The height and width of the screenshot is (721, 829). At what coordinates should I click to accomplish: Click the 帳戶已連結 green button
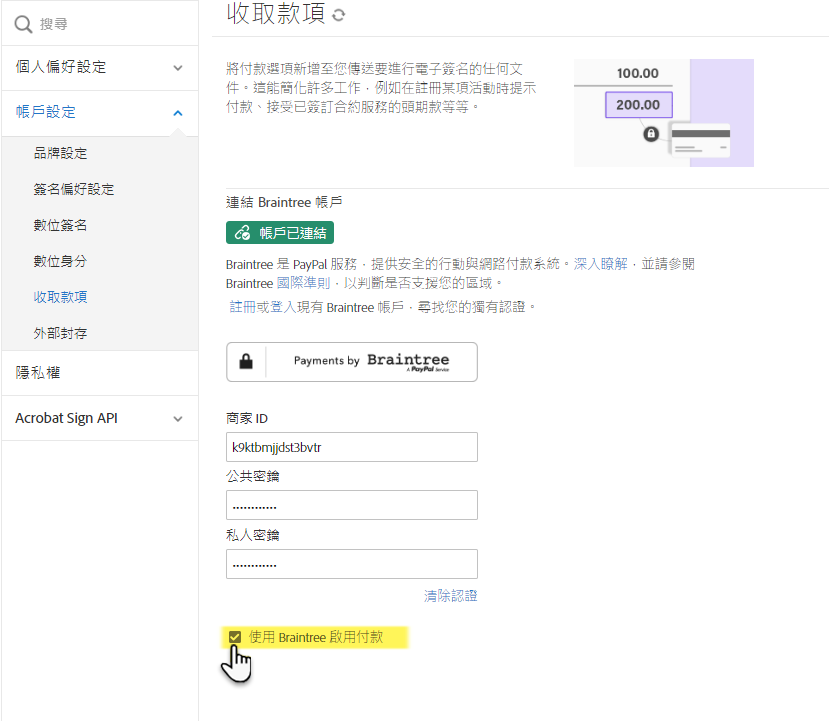coord(280,233)
